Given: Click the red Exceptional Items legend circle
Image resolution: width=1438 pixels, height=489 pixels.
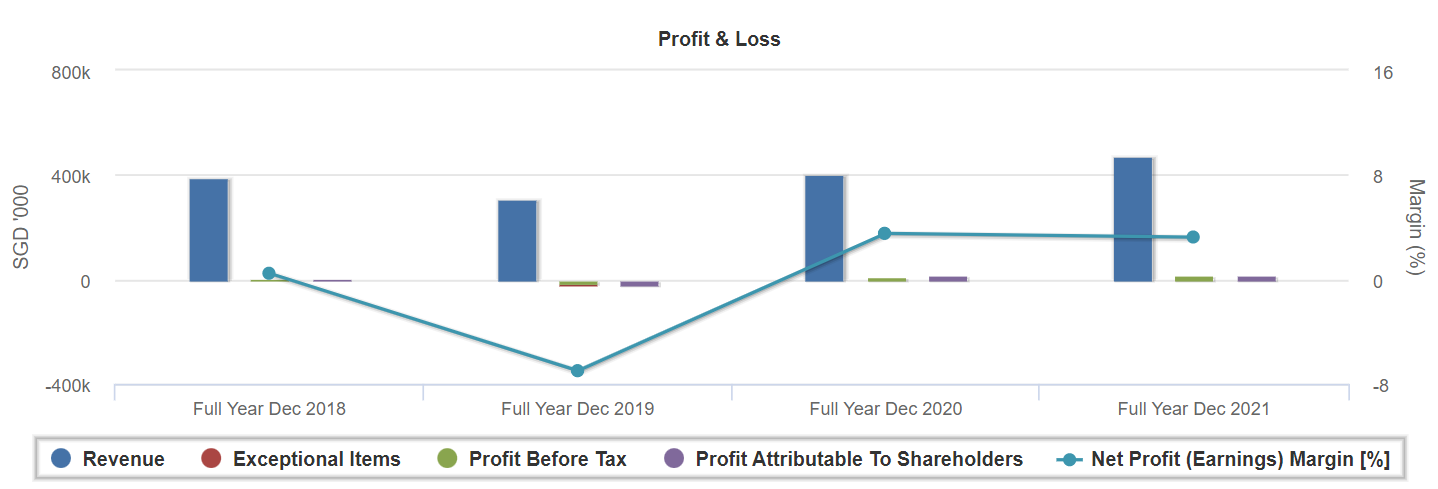Looking at the screenshot, I should pos(211,459).
